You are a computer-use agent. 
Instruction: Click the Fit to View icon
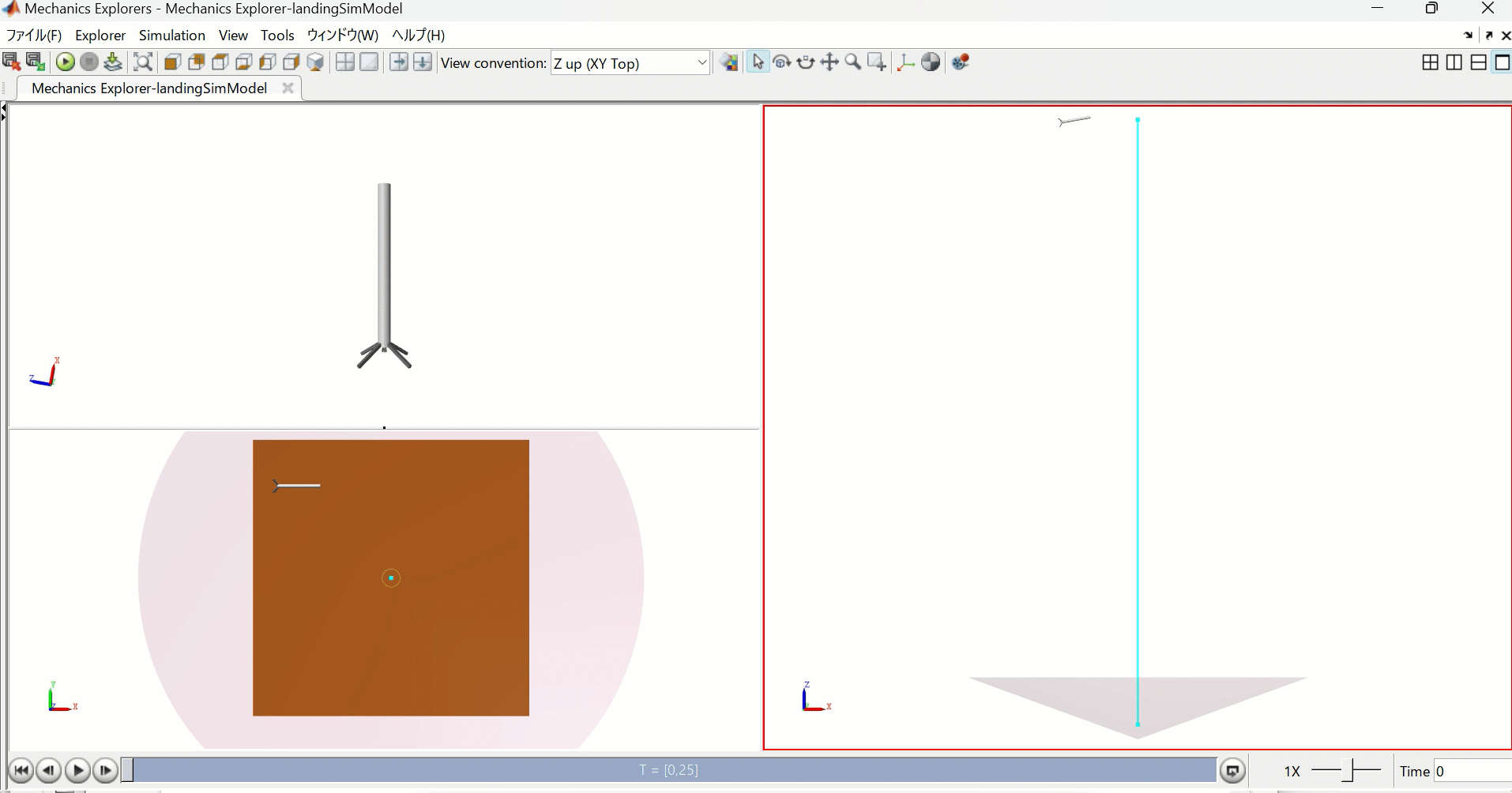[x=143, y=62]
